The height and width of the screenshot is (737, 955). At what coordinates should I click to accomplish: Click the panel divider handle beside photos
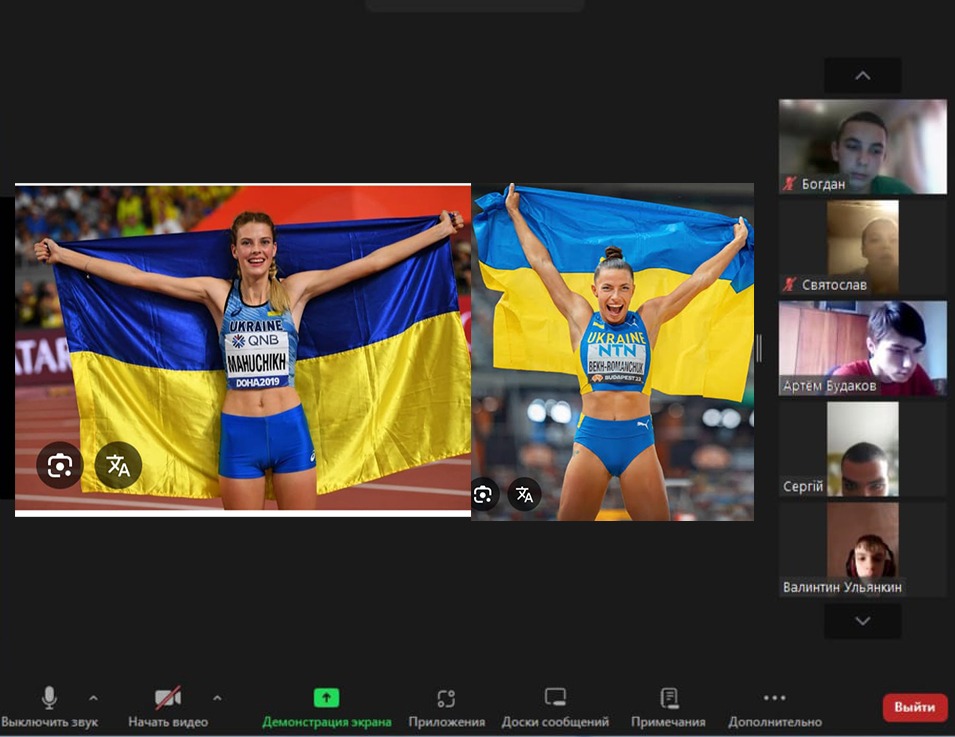[x=759, y=348]
